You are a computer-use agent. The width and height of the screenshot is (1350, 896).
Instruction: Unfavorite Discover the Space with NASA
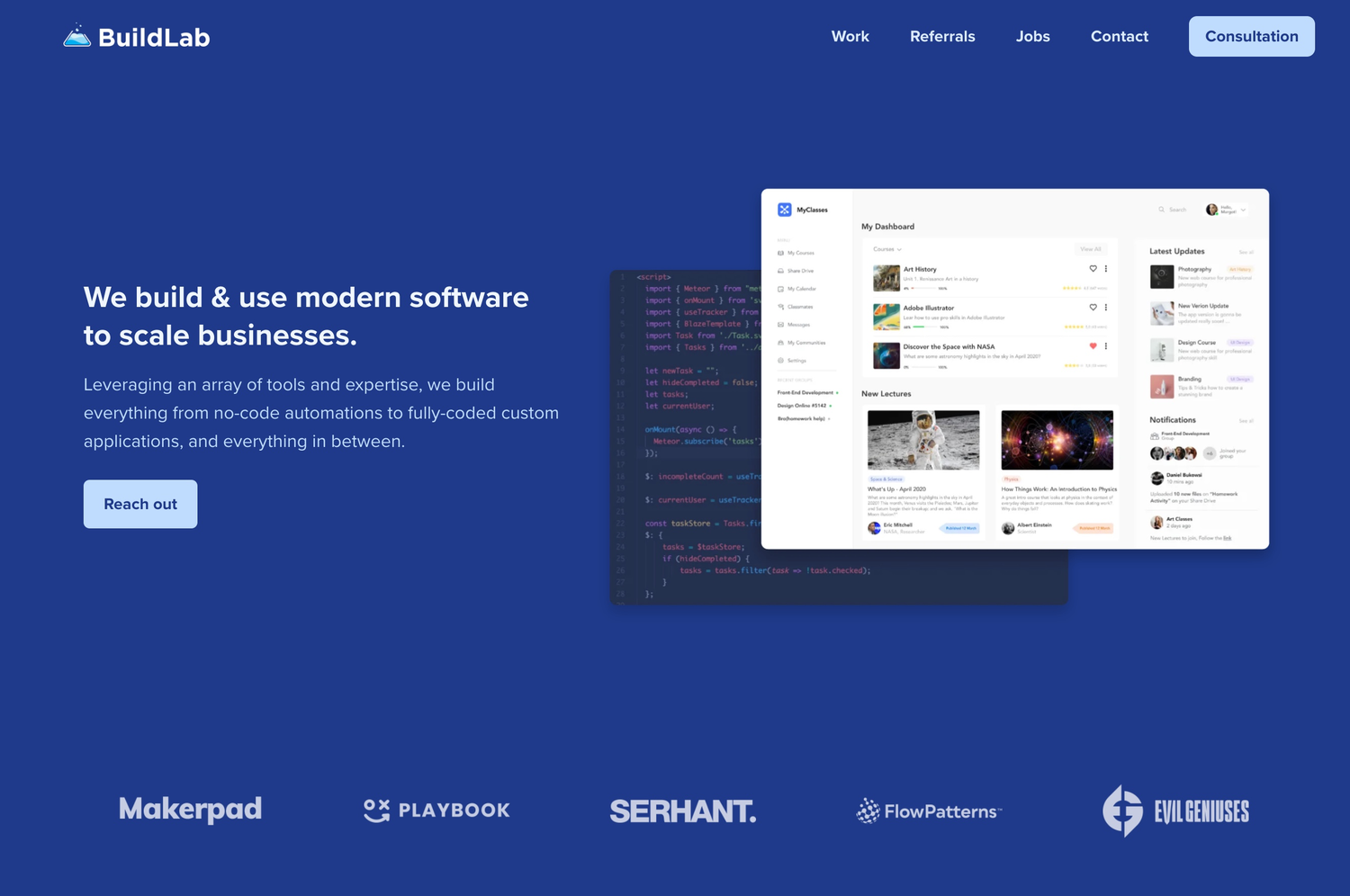[x=1092, y=345]
